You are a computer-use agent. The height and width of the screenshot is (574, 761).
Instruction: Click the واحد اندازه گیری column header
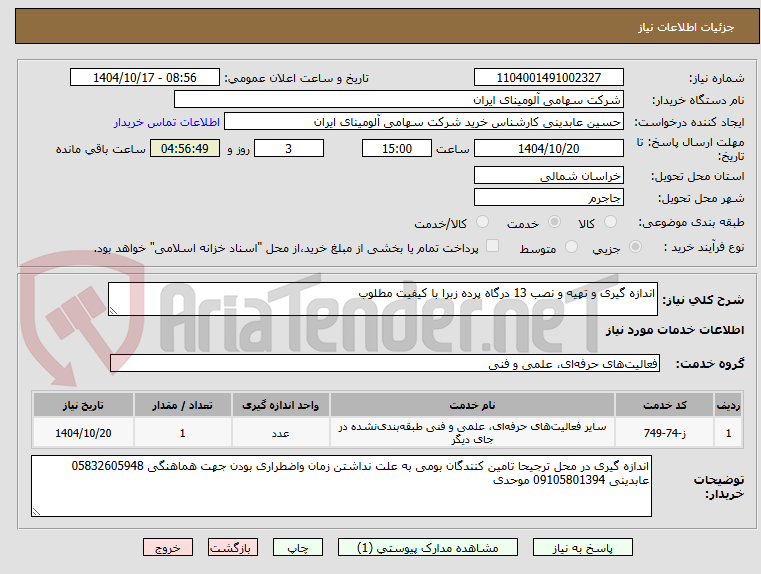click(281, 405)
